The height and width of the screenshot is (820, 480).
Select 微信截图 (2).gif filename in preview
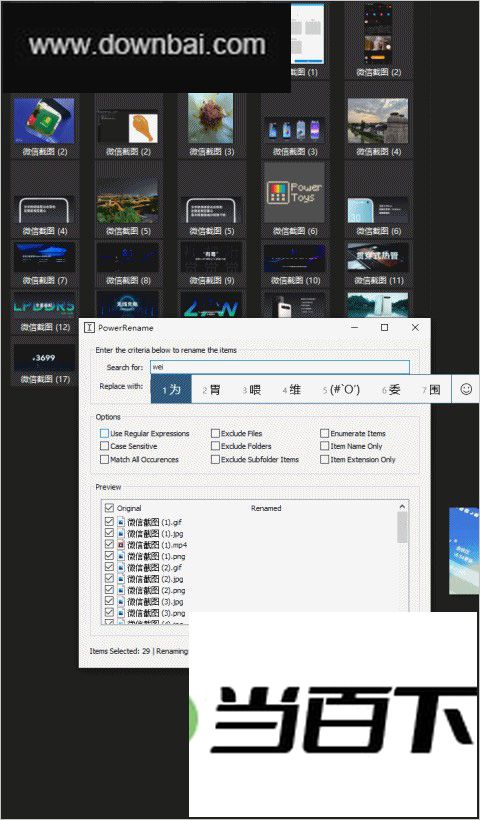coord(155,567)
